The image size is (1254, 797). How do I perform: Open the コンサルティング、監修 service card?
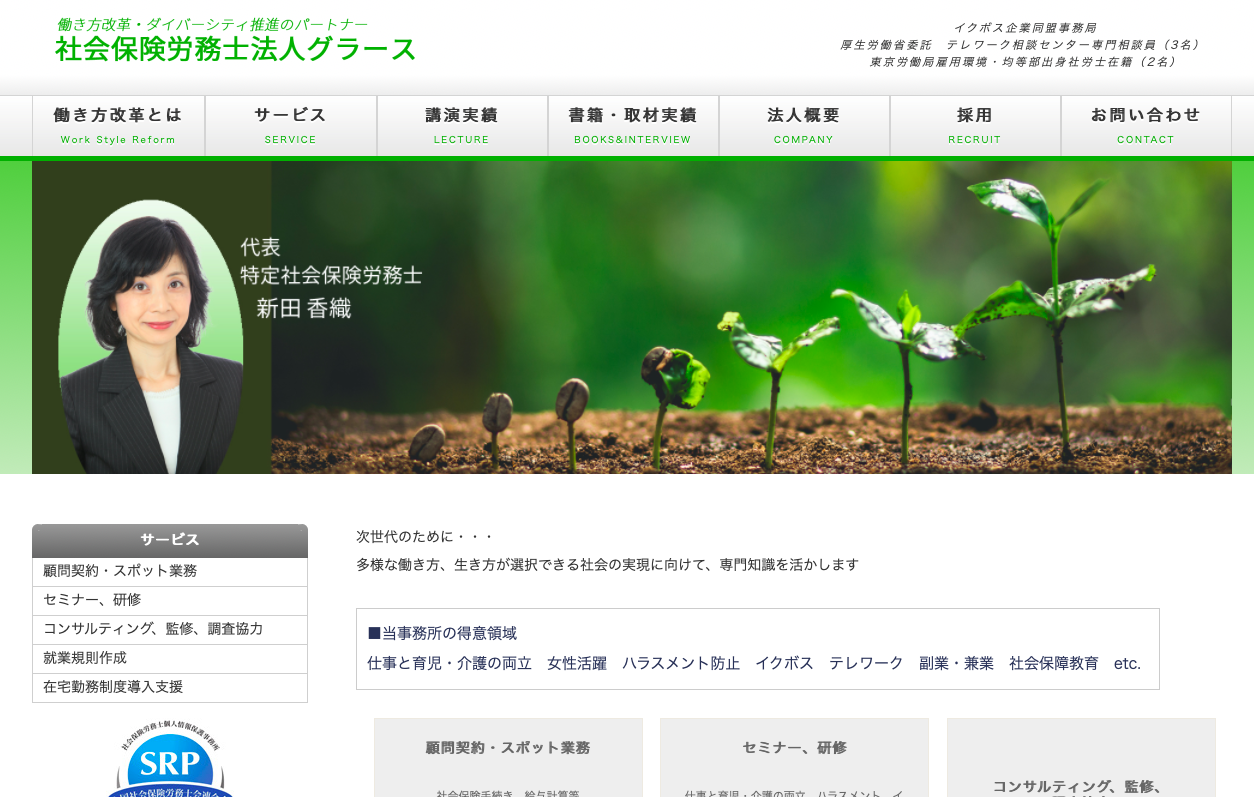coord(1081,758)
